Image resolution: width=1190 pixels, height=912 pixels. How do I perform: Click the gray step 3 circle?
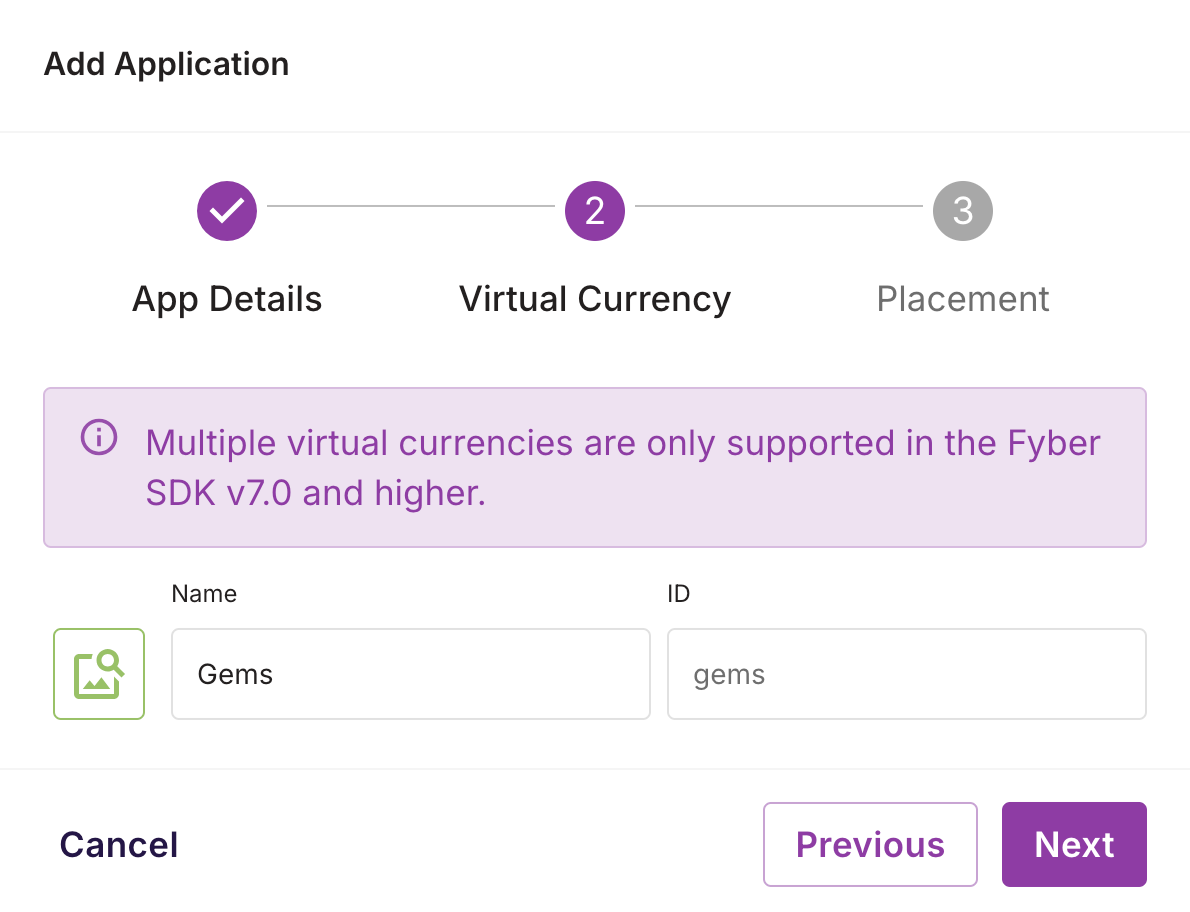click(962, 210)
